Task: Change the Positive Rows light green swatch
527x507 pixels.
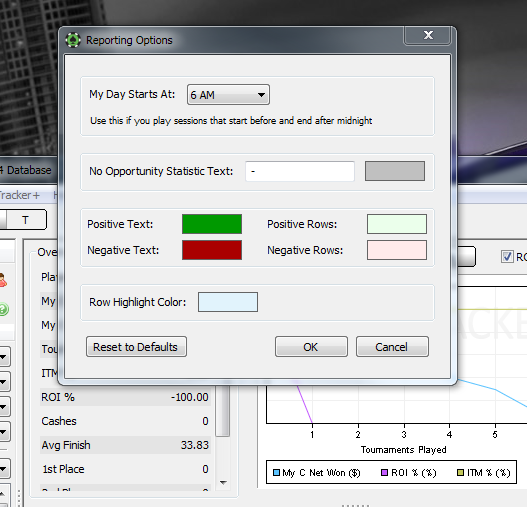Action: tap(397, 224)
